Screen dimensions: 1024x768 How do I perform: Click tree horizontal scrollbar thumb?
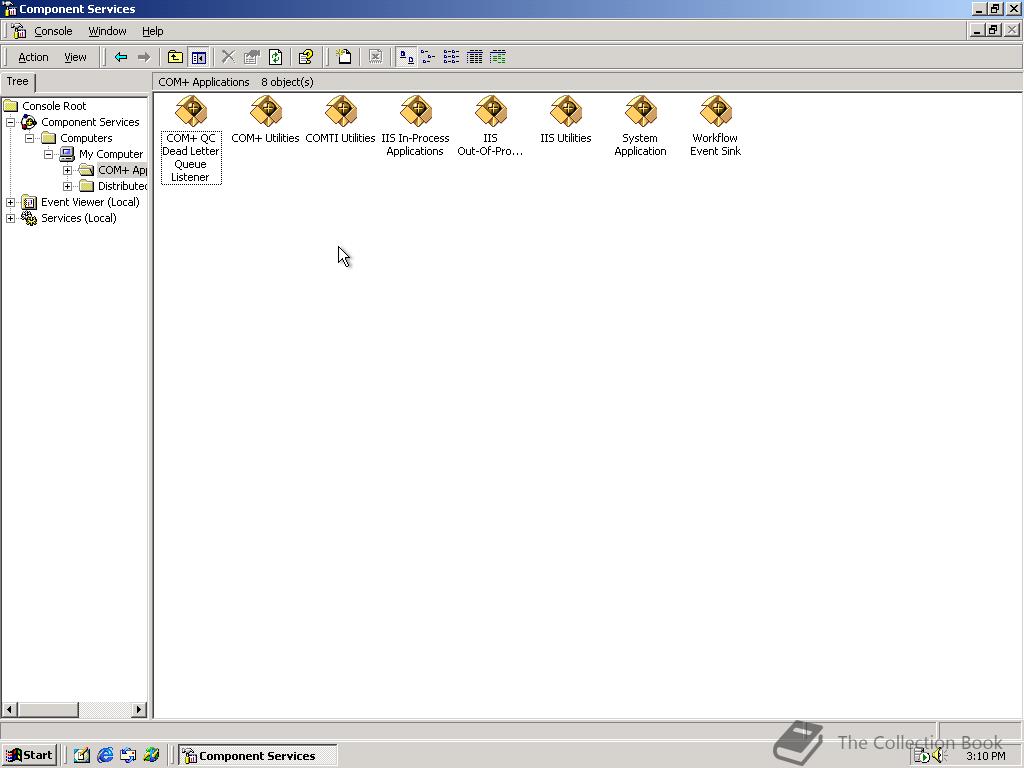pos(48,709)
